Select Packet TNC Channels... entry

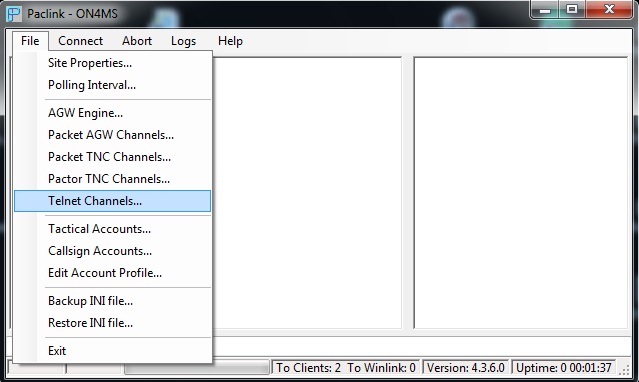pyautogui.click(x=112, y=157)
